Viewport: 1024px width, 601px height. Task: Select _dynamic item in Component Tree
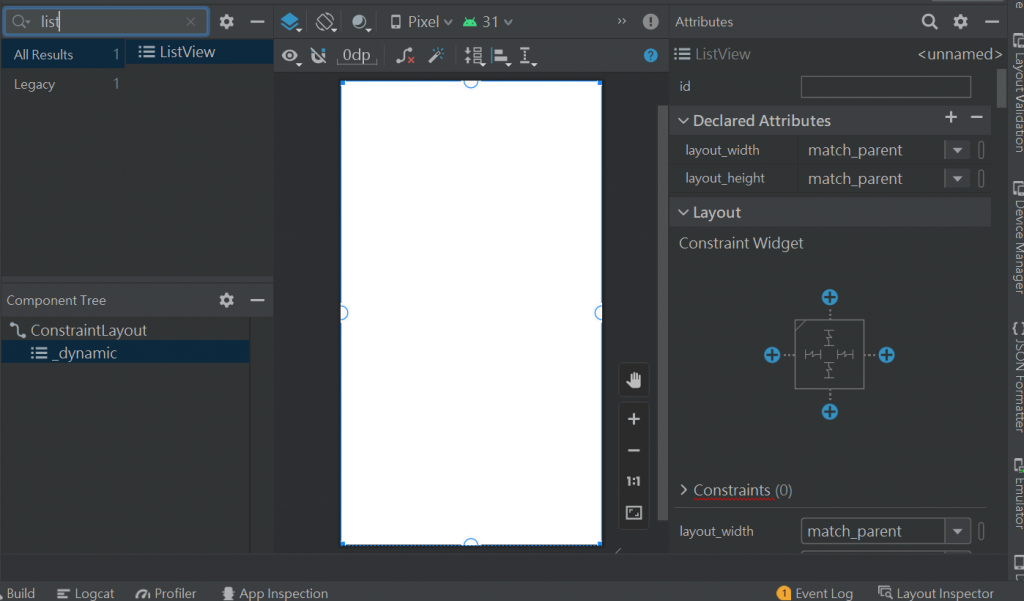coord(125,353)
